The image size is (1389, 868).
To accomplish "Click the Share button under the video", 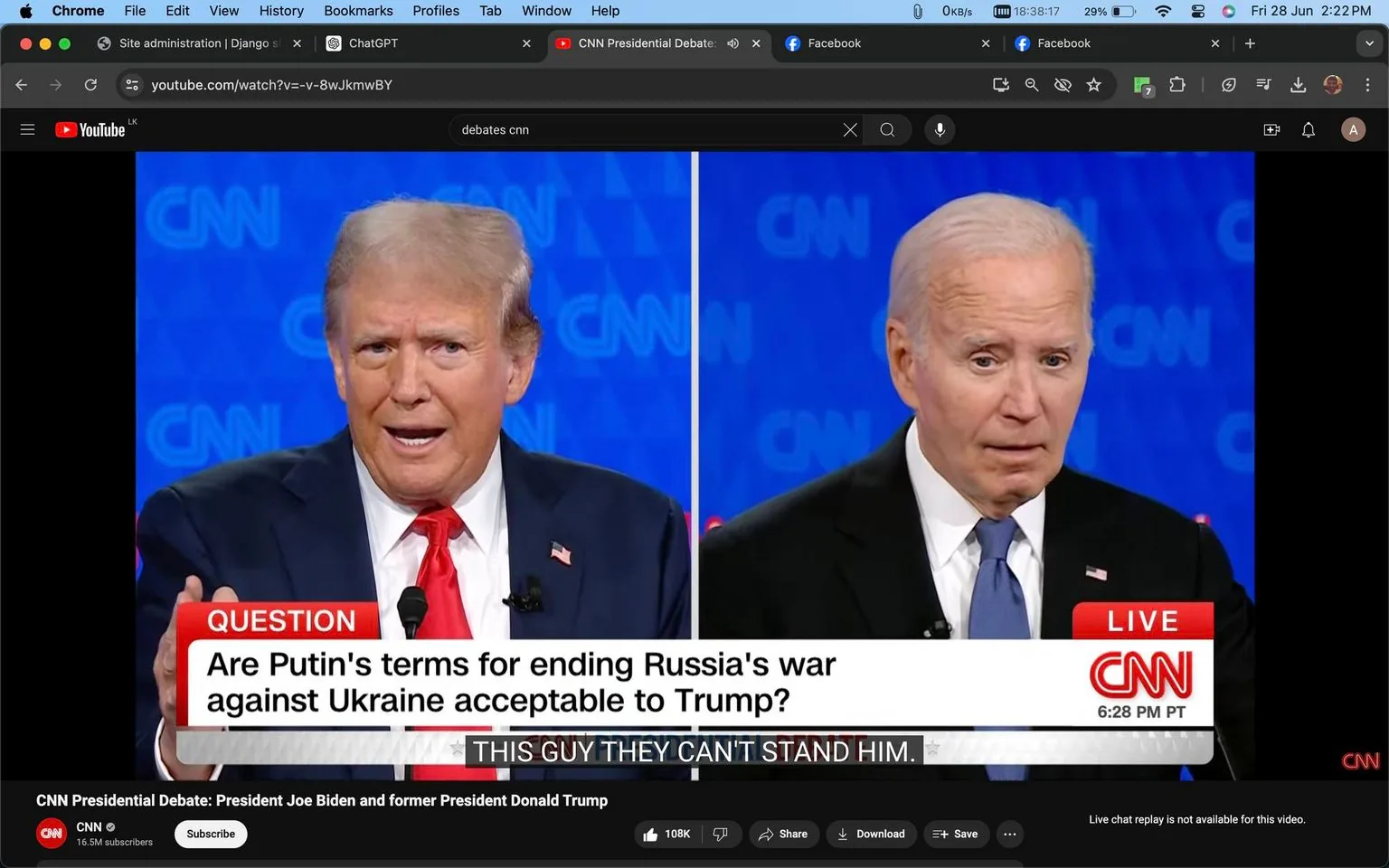I will (783, 834).
